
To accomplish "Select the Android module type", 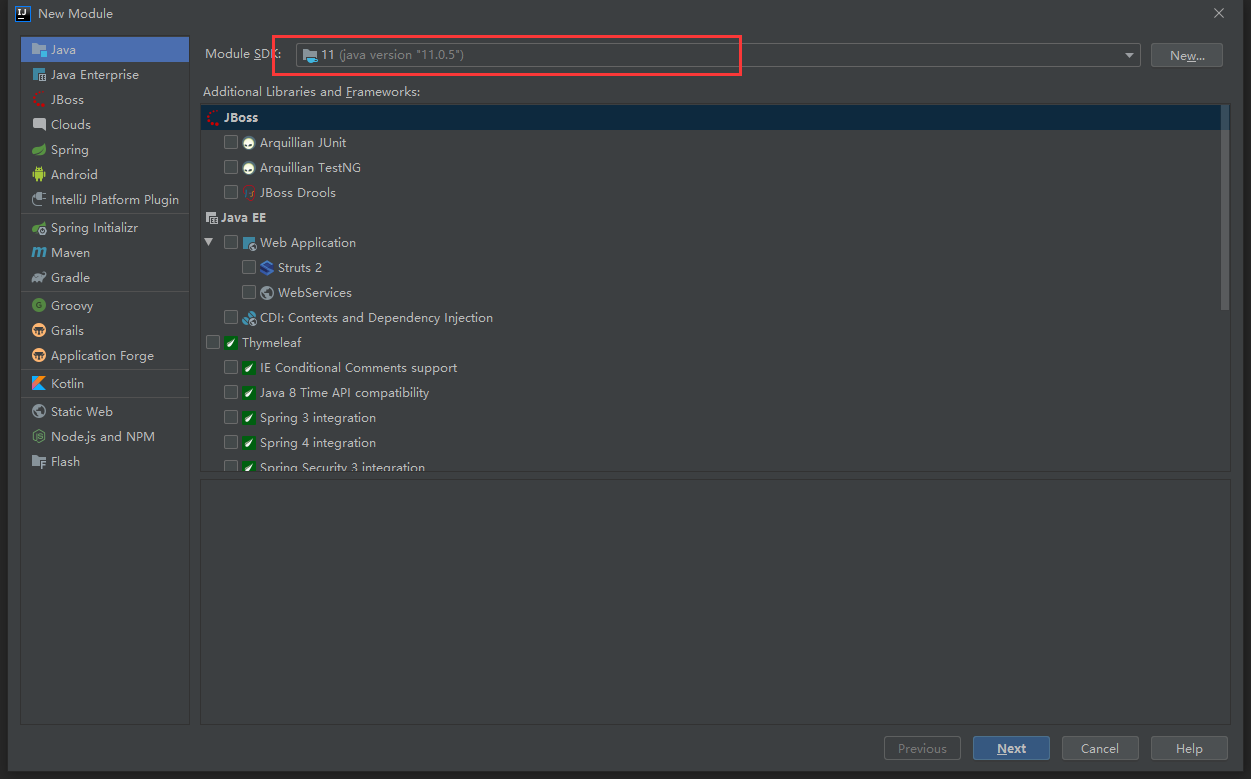I will click(105, 174).
